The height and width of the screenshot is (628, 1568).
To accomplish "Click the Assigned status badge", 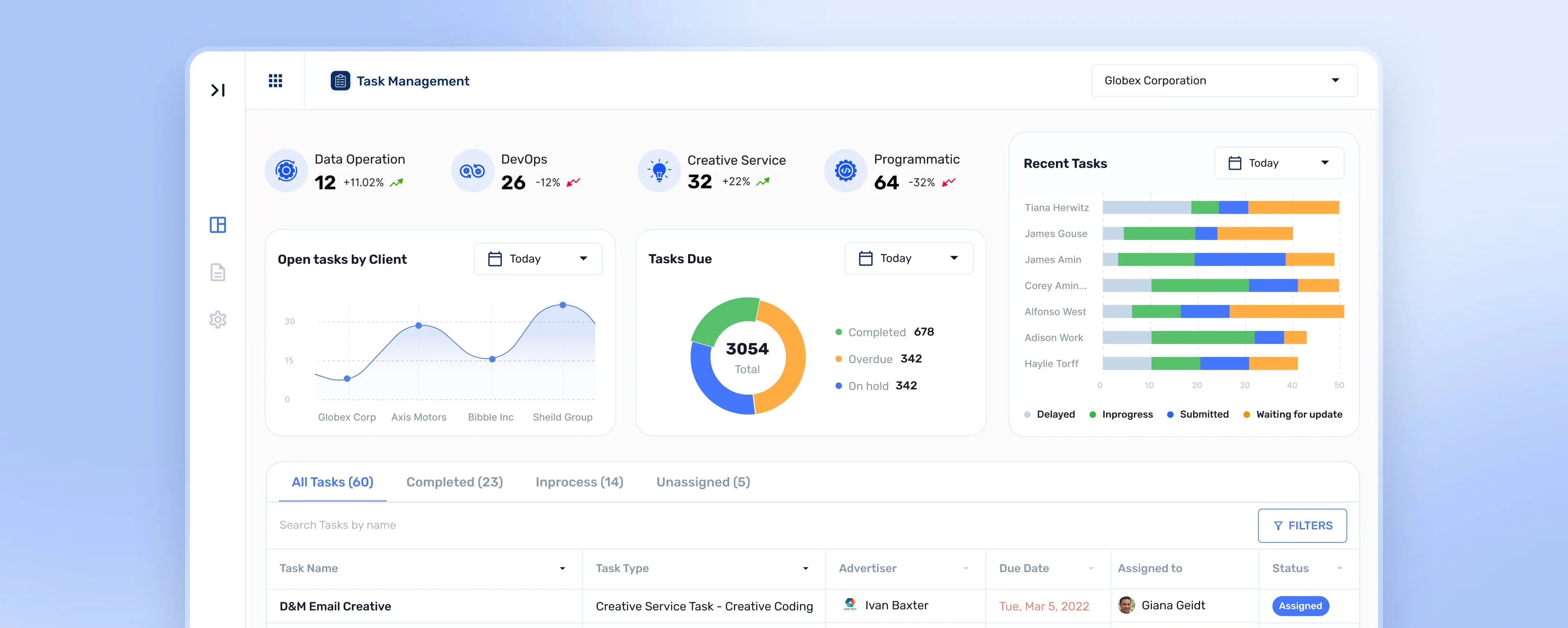I will click(x=1300, y=606).
